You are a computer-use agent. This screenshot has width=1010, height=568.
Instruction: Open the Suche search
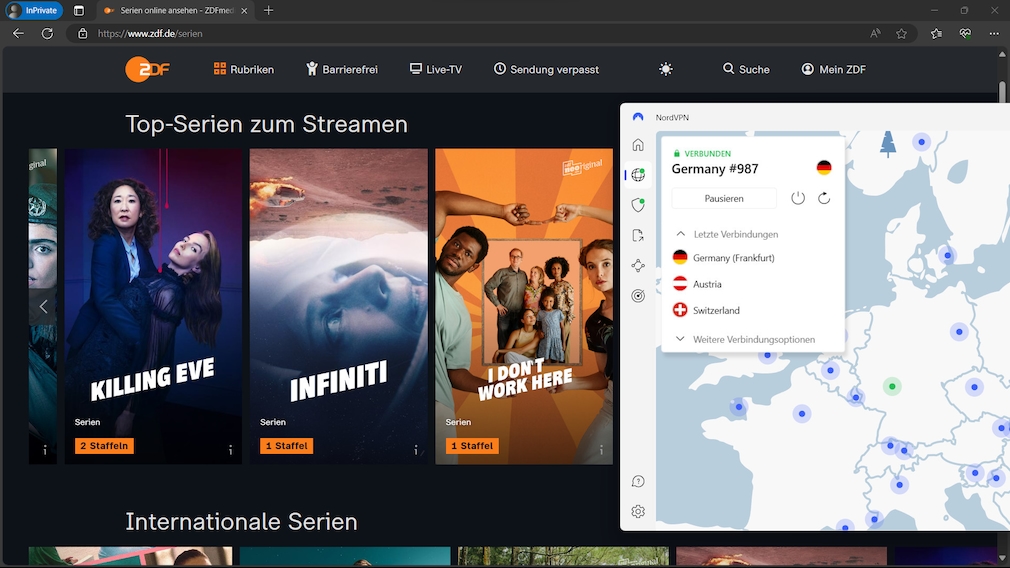(746, 69)
